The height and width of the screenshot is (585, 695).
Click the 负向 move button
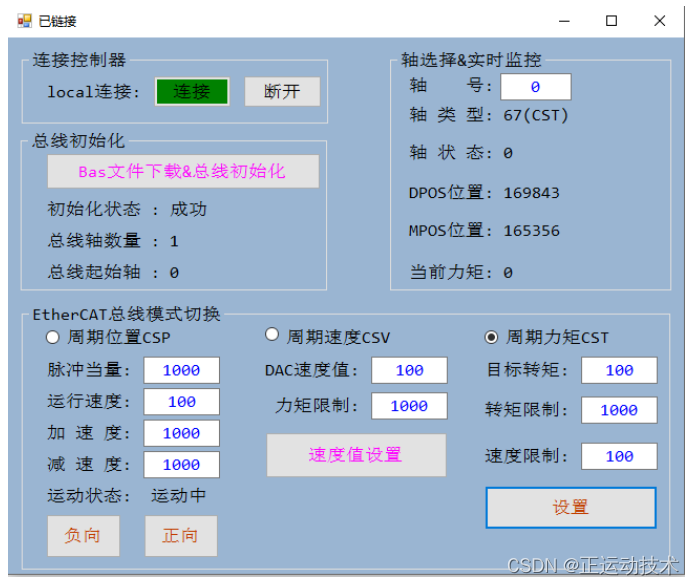click(x=83, y=536)
